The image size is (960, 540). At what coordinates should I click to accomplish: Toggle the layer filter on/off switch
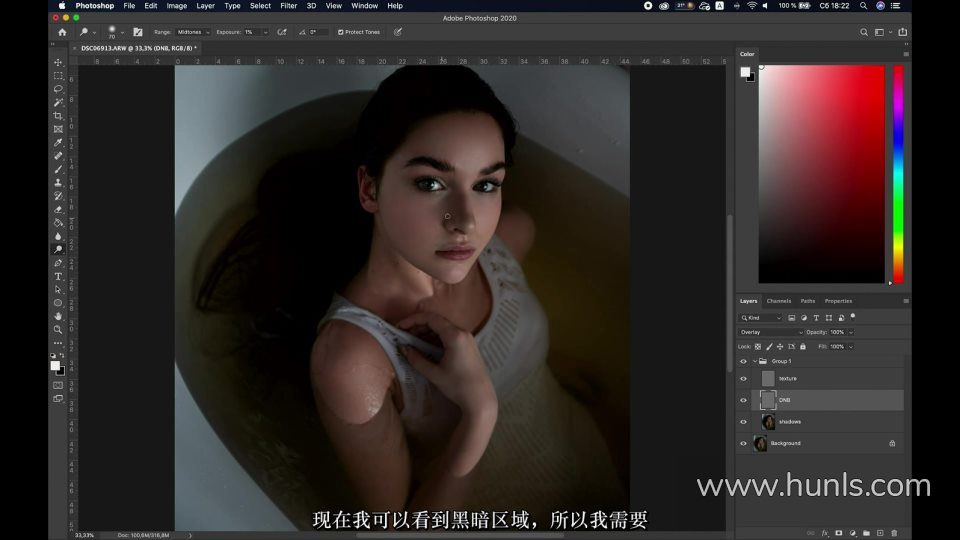click(x=853, y=317)
